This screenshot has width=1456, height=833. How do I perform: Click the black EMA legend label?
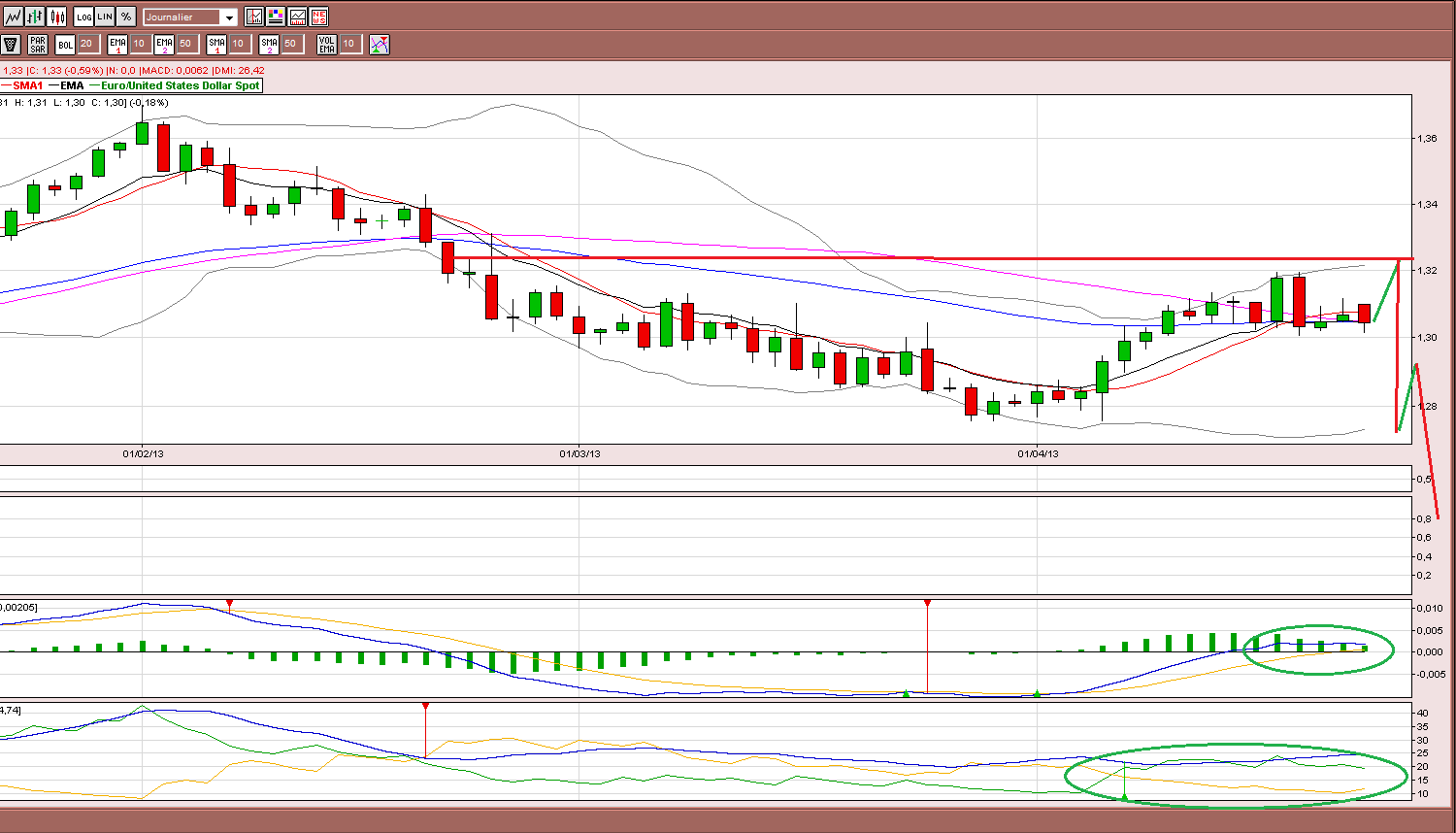click(71, 85)
